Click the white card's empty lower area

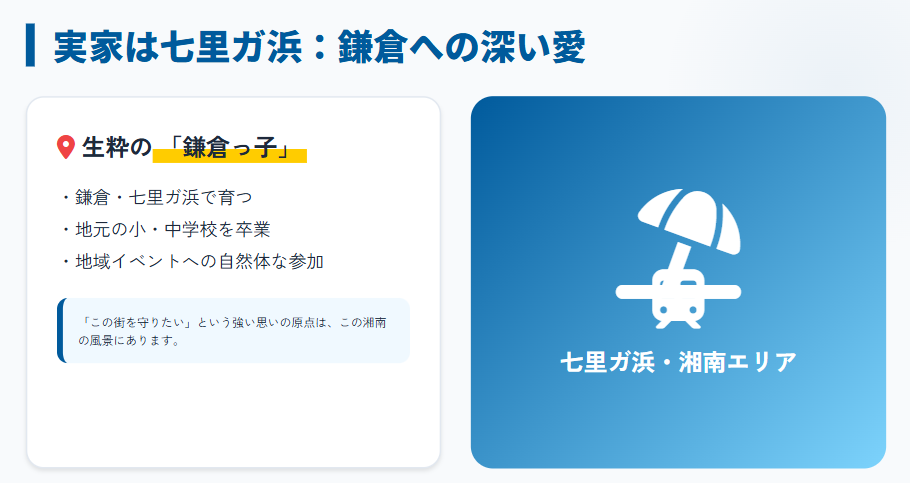coord(233,415)
